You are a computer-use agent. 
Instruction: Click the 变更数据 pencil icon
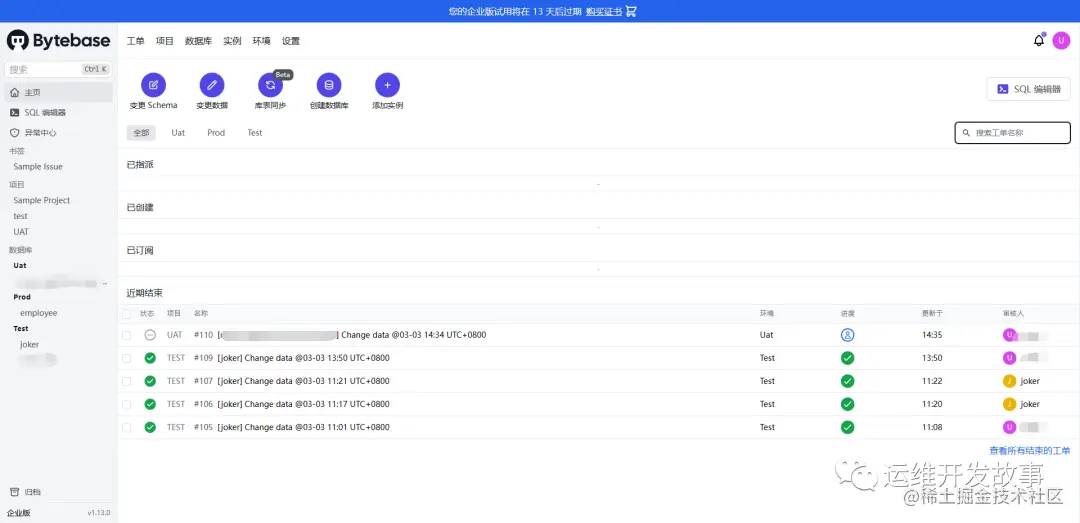pyautogui.click(x=212, y=85)
